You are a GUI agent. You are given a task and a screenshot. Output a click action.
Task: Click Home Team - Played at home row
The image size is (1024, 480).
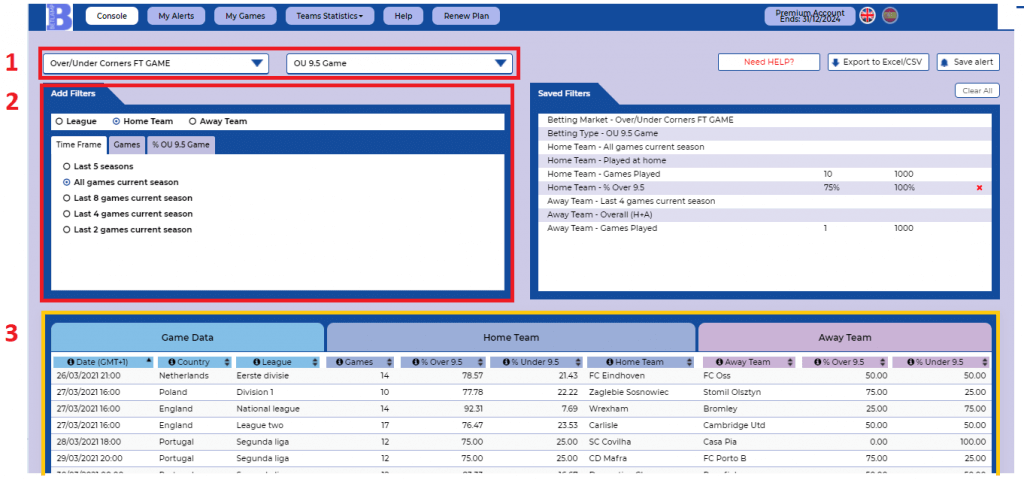[x=765, y=161]
